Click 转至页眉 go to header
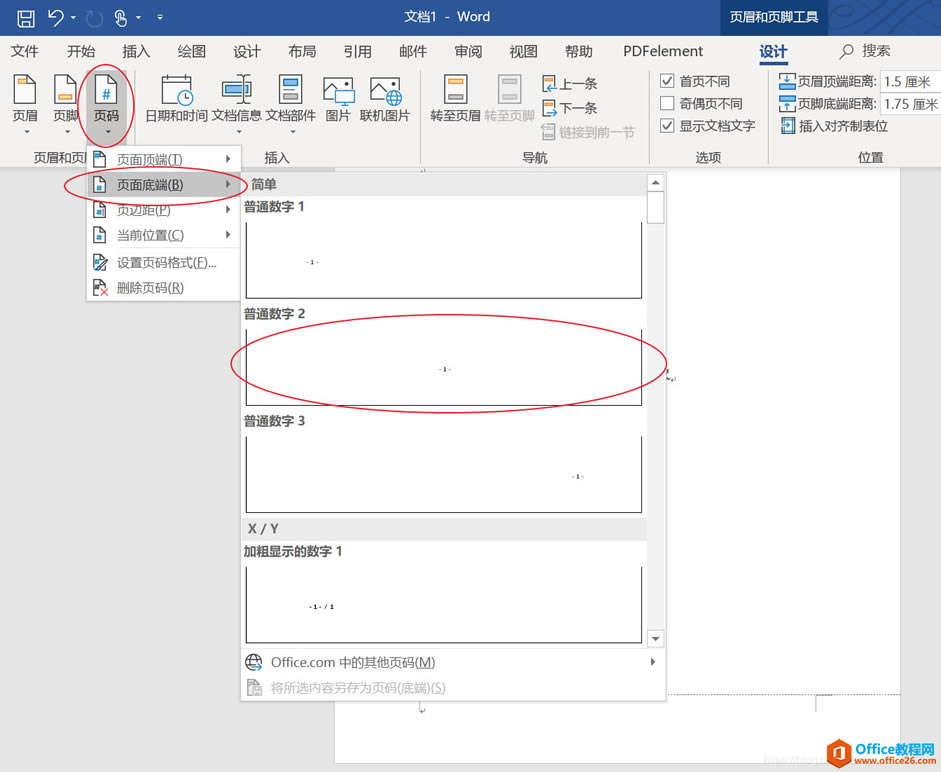The width and height of the screenshot is (941, 772). (x=455, y=99)
